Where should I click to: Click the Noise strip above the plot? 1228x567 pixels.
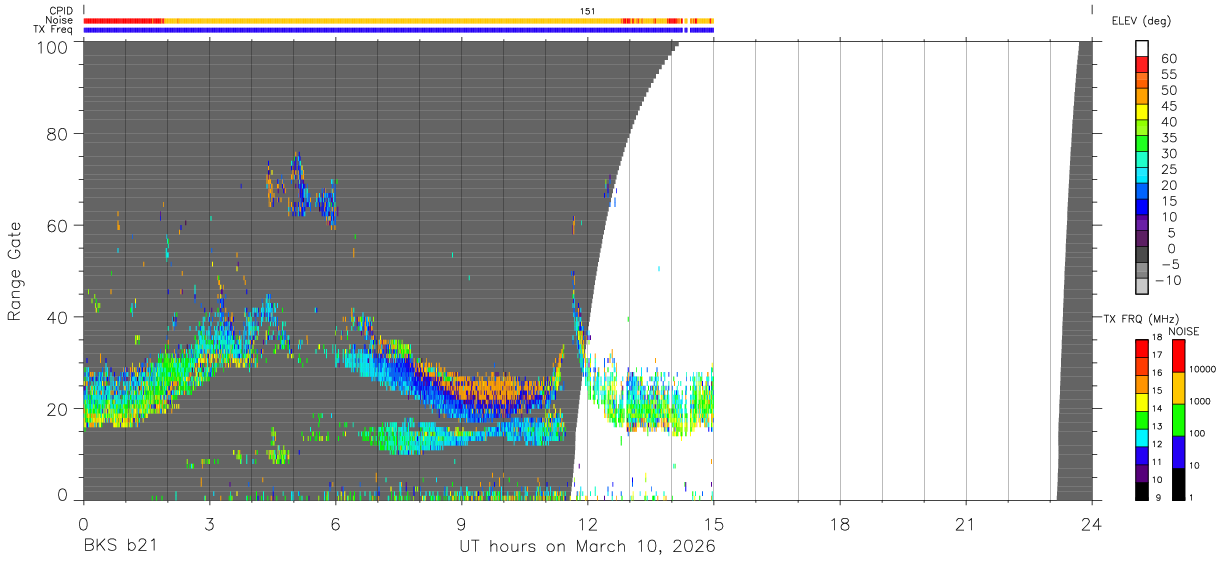398,20
